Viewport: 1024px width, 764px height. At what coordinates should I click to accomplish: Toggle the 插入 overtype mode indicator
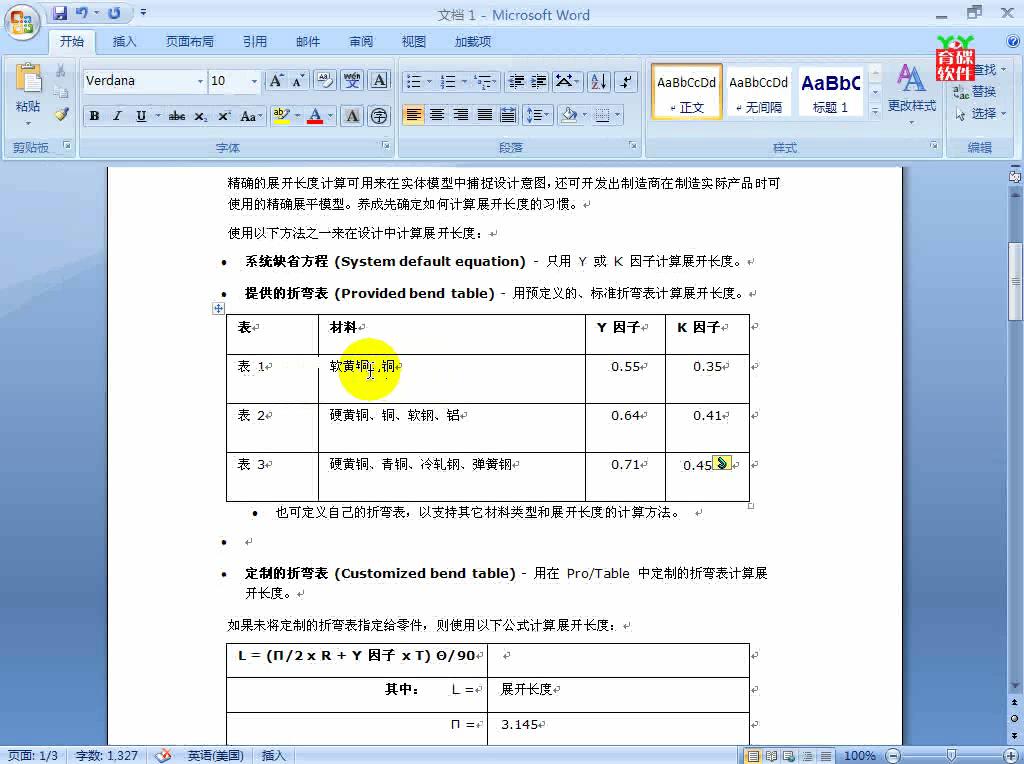tap(274, 756)
